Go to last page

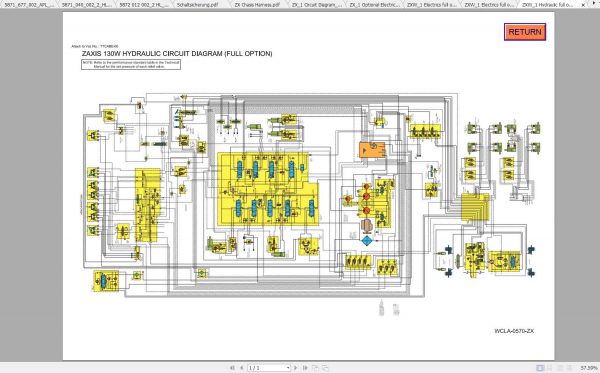point(305,368)
